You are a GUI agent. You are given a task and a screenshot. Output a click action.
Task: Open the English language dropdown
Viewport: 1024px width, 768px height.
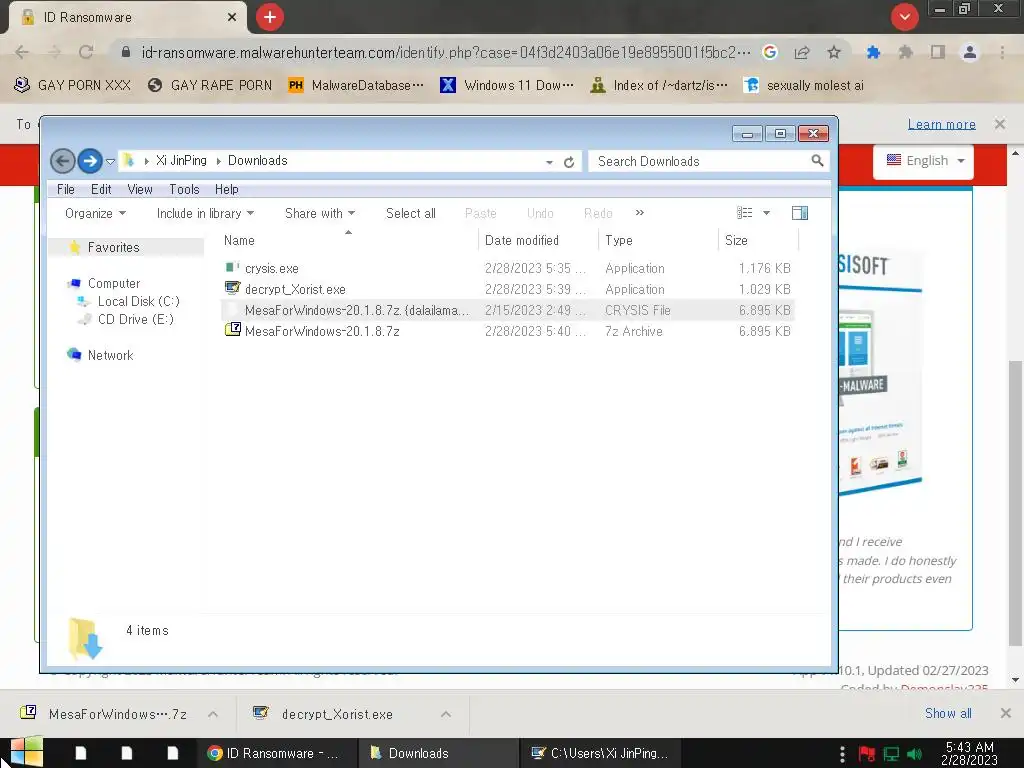point(924,161)
